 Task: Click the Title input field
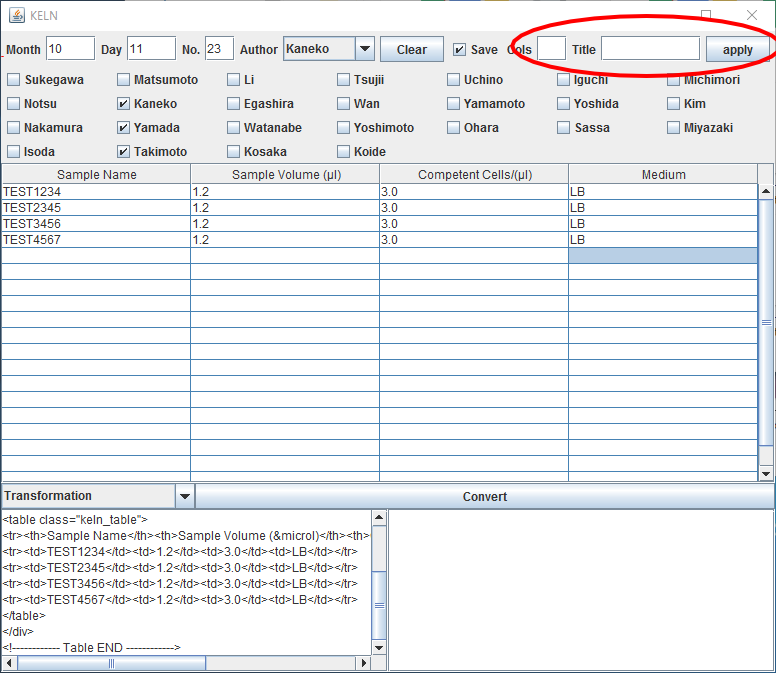coord(650,48)
